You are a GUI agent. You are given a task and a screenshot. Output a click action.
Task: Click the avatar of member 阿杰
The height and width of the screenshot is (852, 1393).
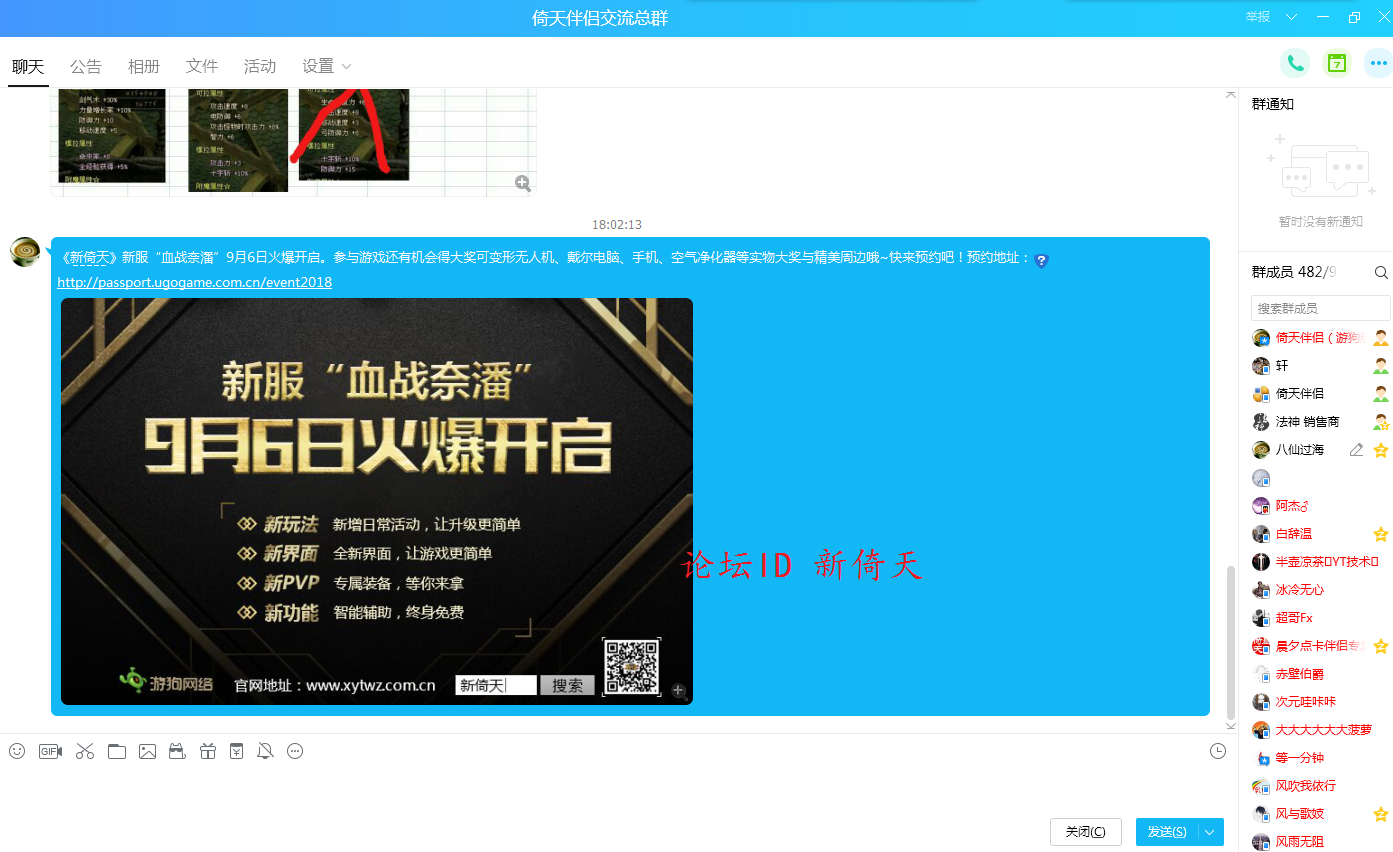(1261, 506)
